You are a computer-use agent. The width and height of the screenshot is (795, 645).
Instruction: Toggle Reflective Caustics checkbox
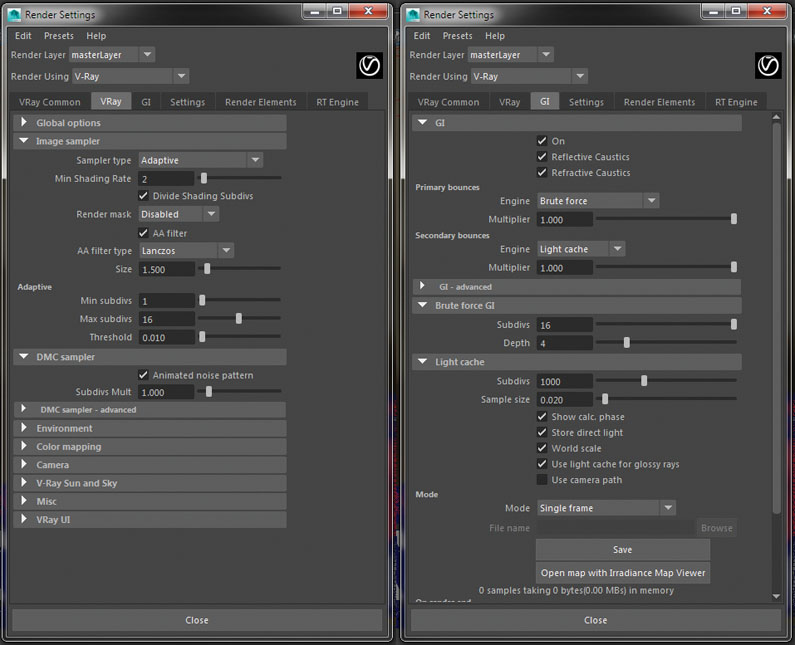(542, 157)
